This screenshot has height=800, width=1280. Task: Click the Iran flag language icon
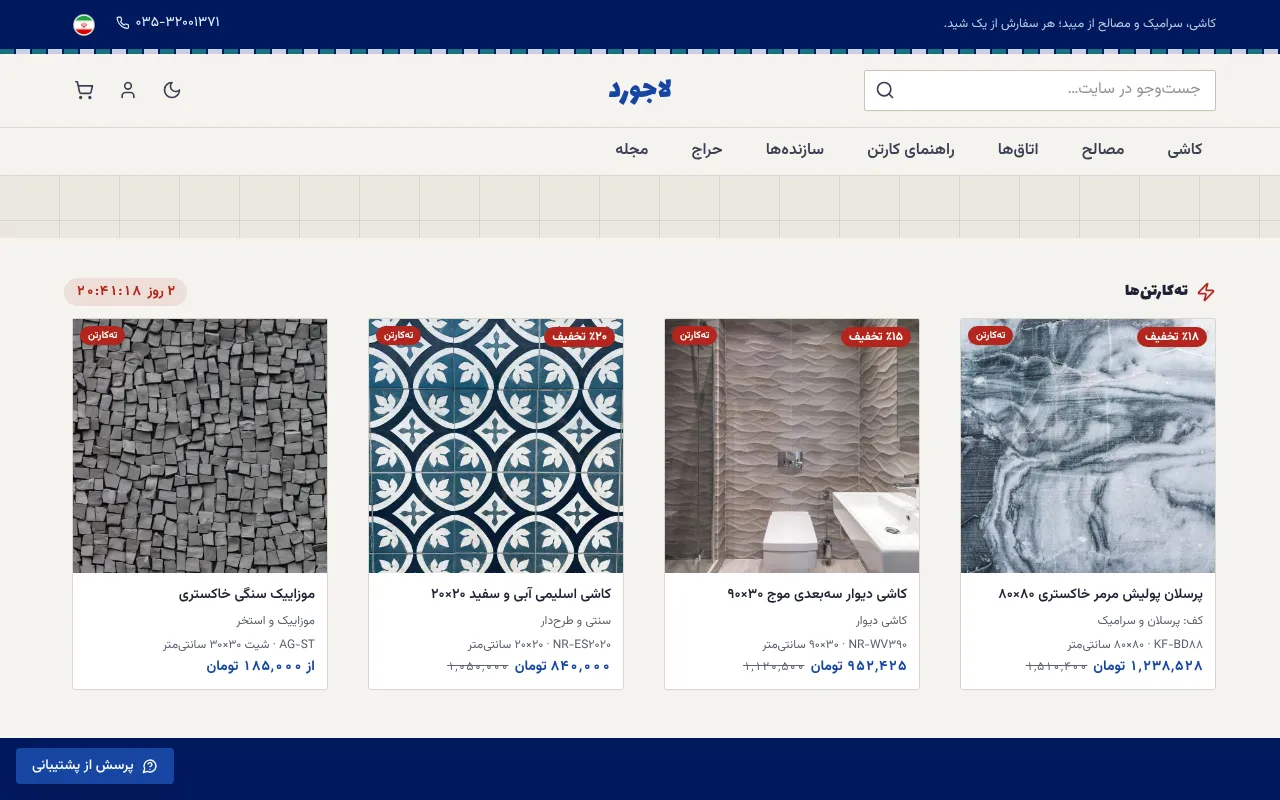coord(84,24)
